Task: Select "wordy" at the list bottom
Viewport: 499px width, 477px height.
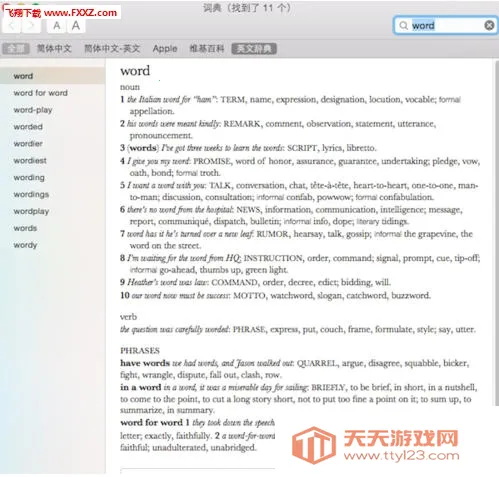Action: tap(53, 245)
